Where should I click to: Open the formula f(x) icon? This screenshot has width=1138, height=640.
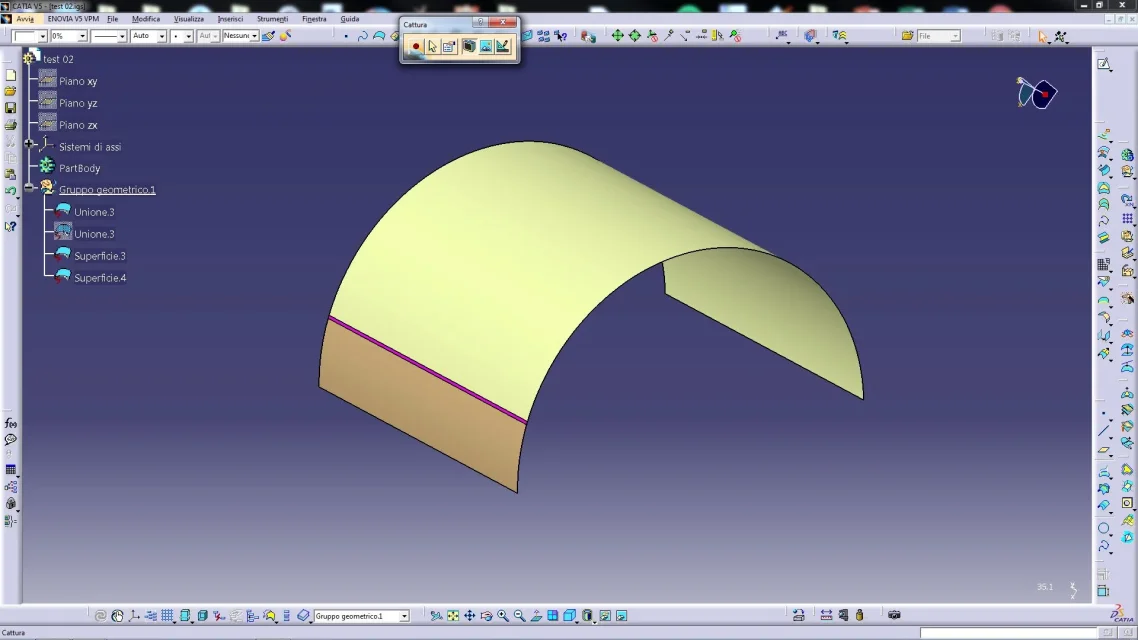[x=10, y=423]
